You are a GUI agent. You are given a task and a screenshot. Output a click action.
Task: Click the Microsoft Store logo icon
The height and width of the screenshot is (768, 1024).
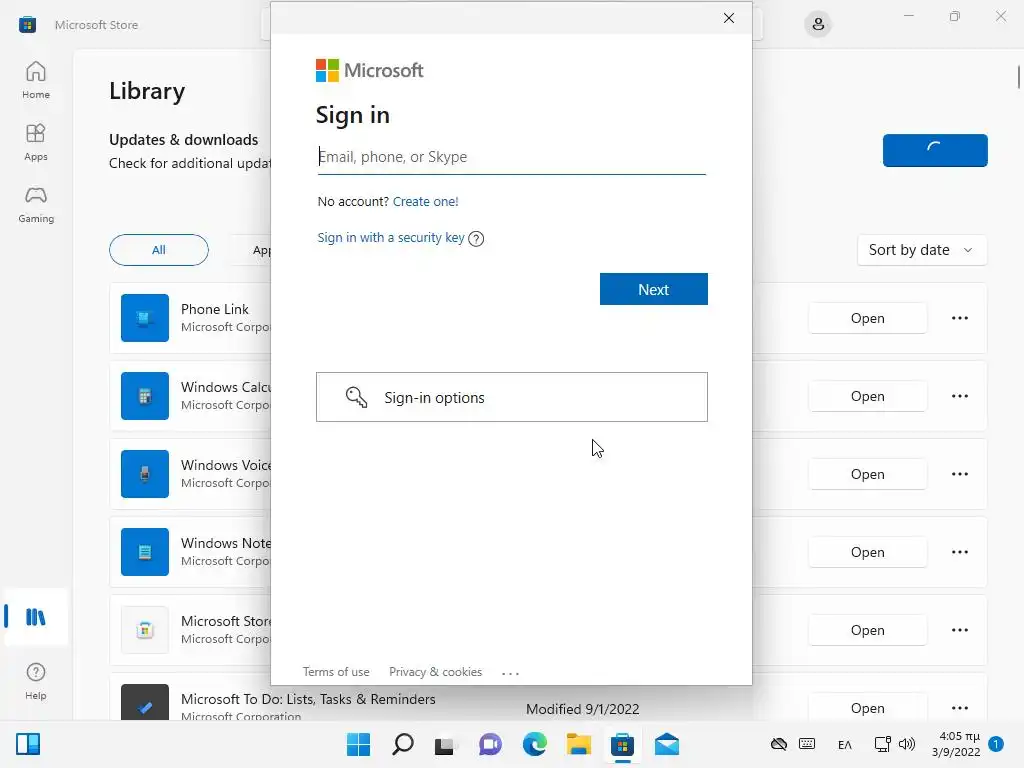pos(27,25)
